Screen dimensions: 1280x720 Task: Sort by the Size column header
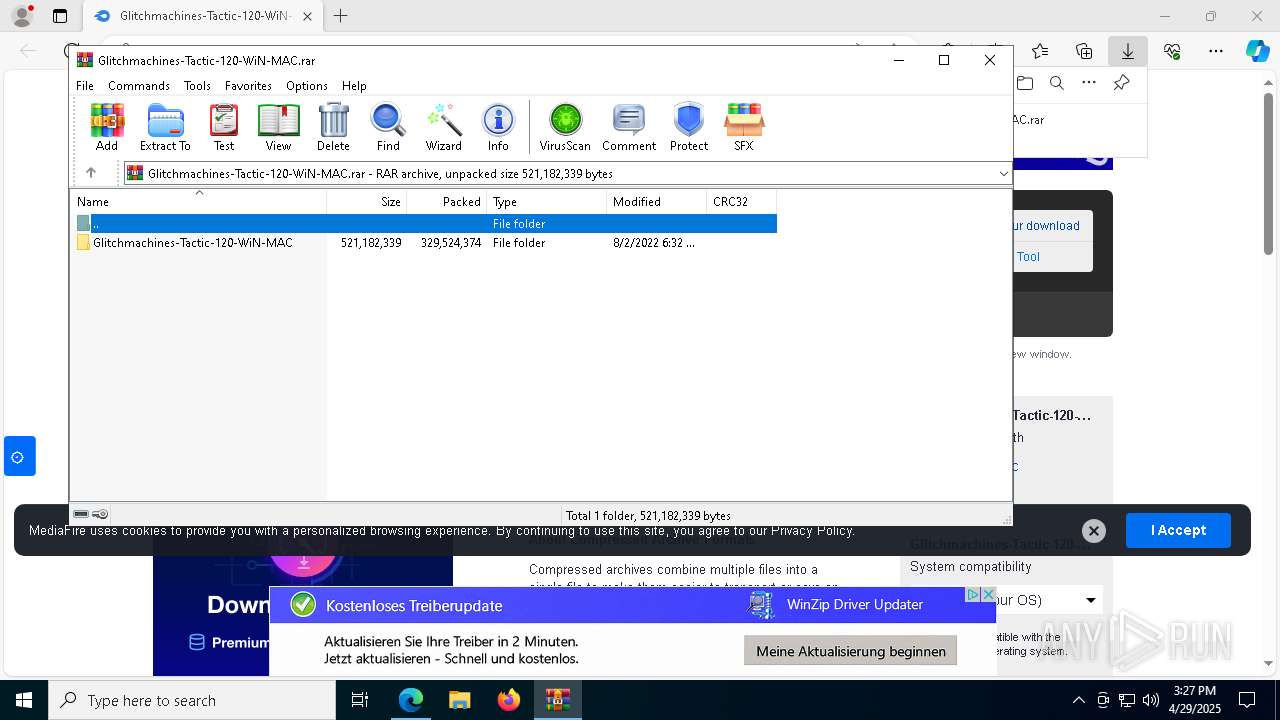(367, 202)
